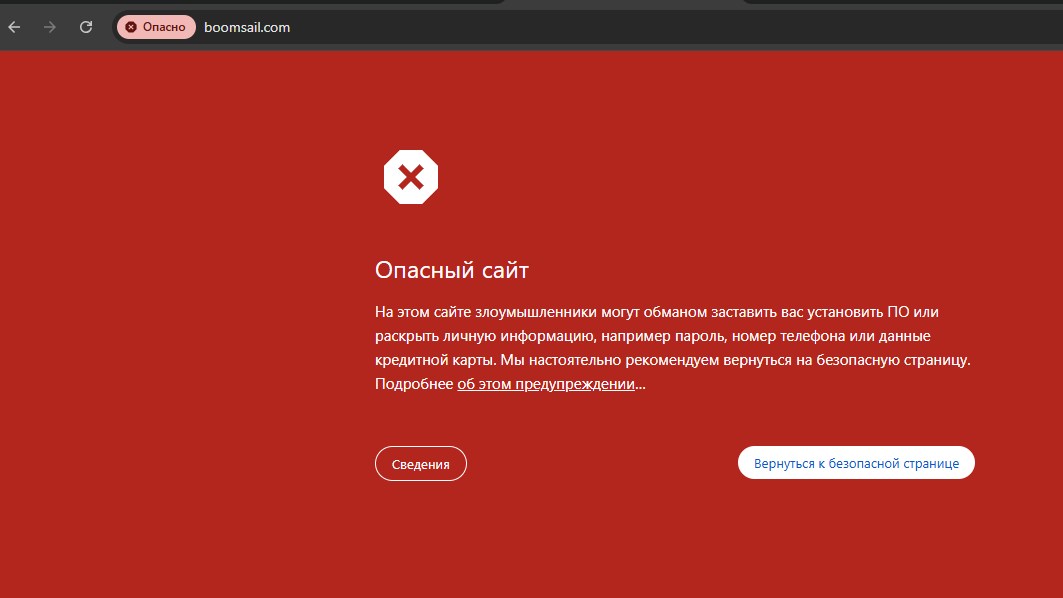Screen dimensions: 1063x598
Task: Click the 'Опасный сайт' heading text
Action: [452, 270]
